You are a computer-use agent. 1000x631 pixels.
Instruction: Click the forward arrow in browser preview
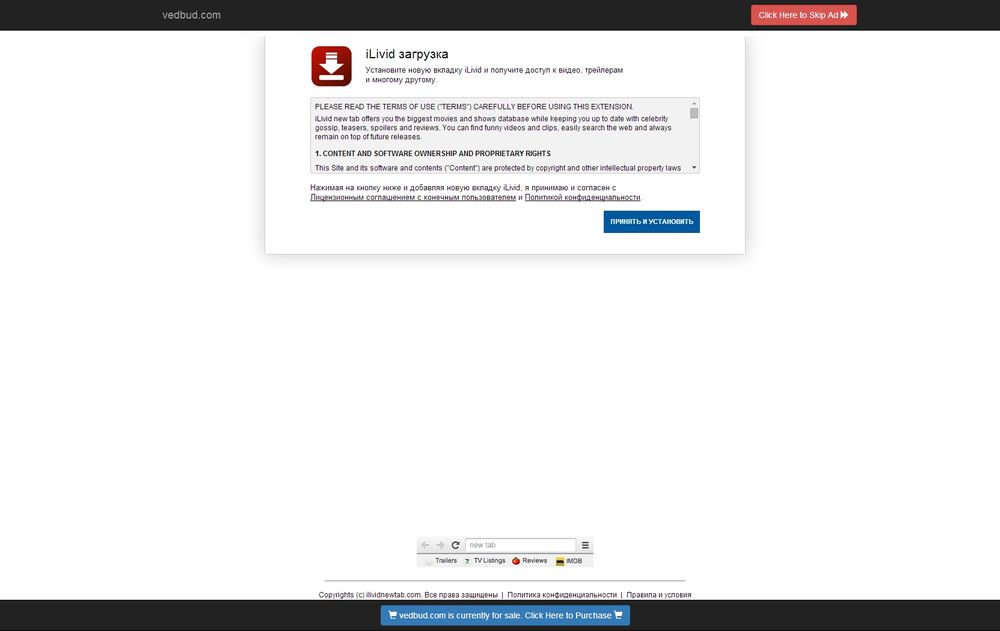point(440,546)
